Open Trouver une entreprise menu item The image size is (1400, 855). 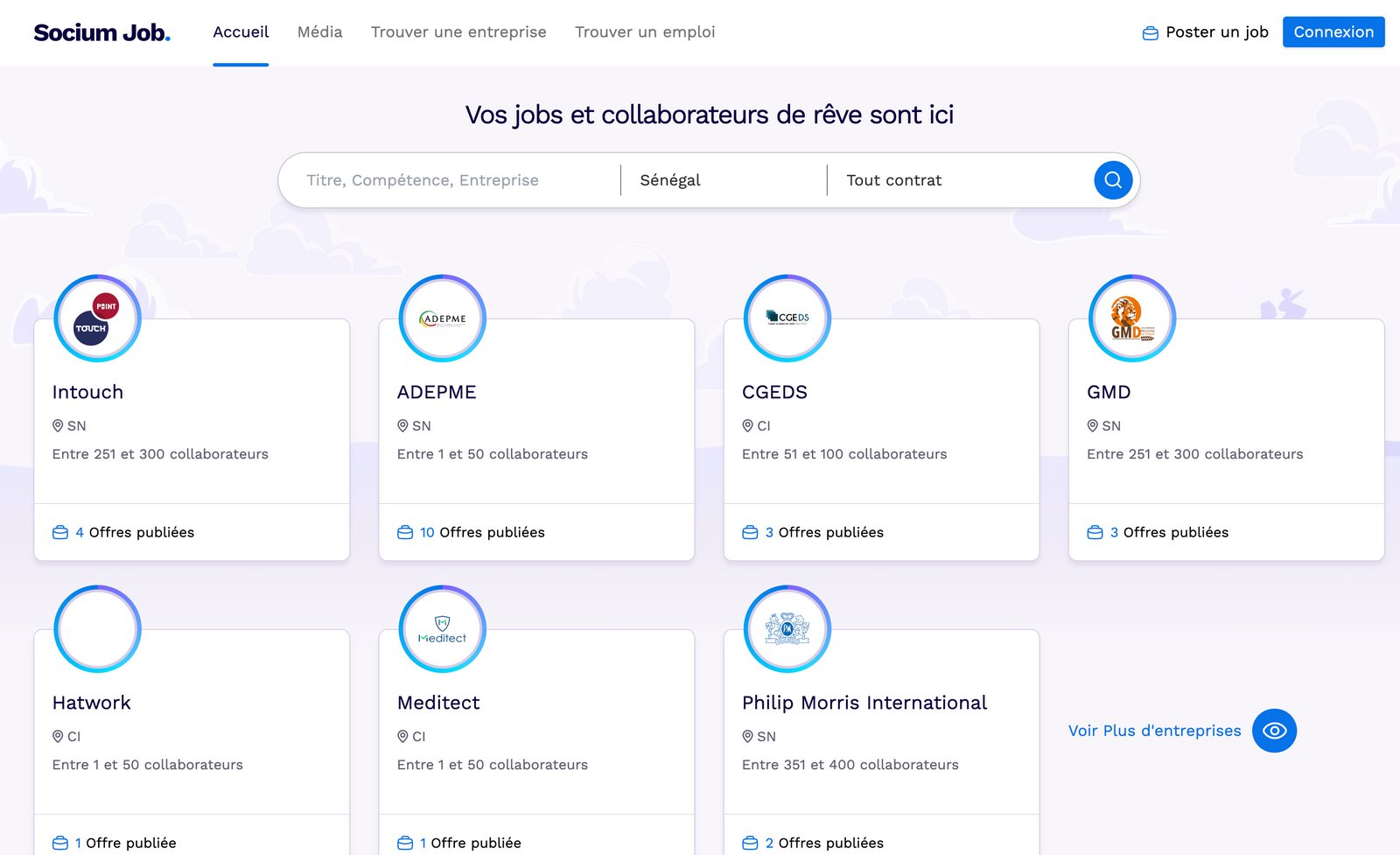point(458,32)
